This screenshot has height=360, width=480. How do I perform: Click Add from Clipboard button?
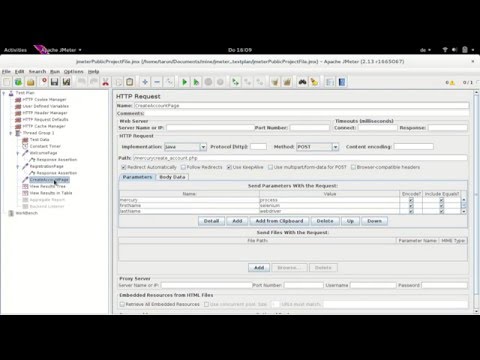[279, 221]
